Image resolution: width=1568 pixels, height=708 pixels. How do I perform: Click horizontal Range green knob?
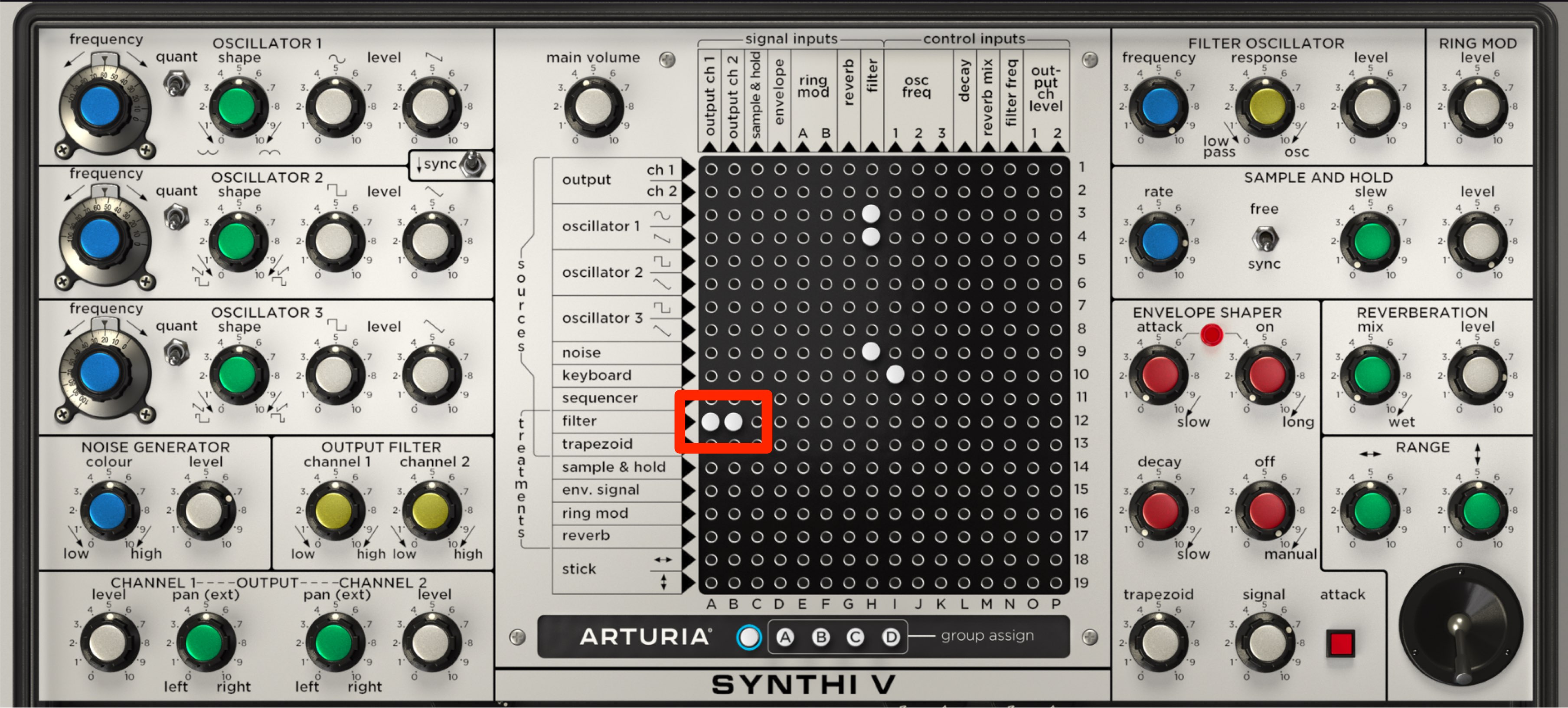coord(1370,510)
